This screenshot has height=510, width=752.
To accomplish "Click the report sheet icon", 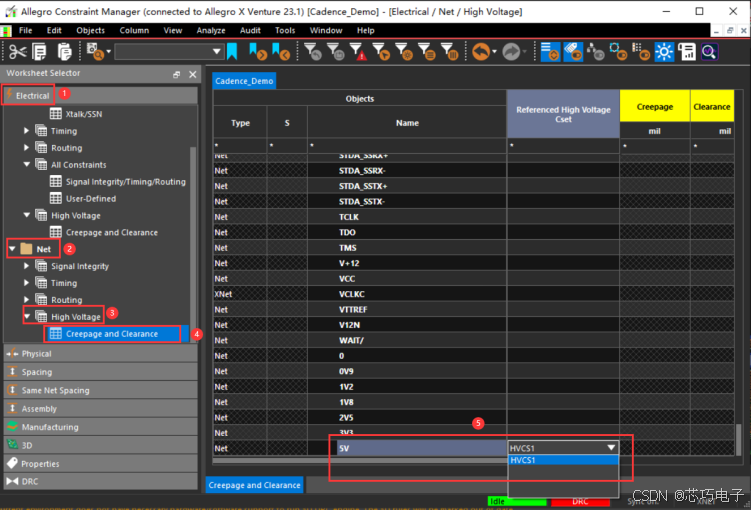I will point(687,51).
